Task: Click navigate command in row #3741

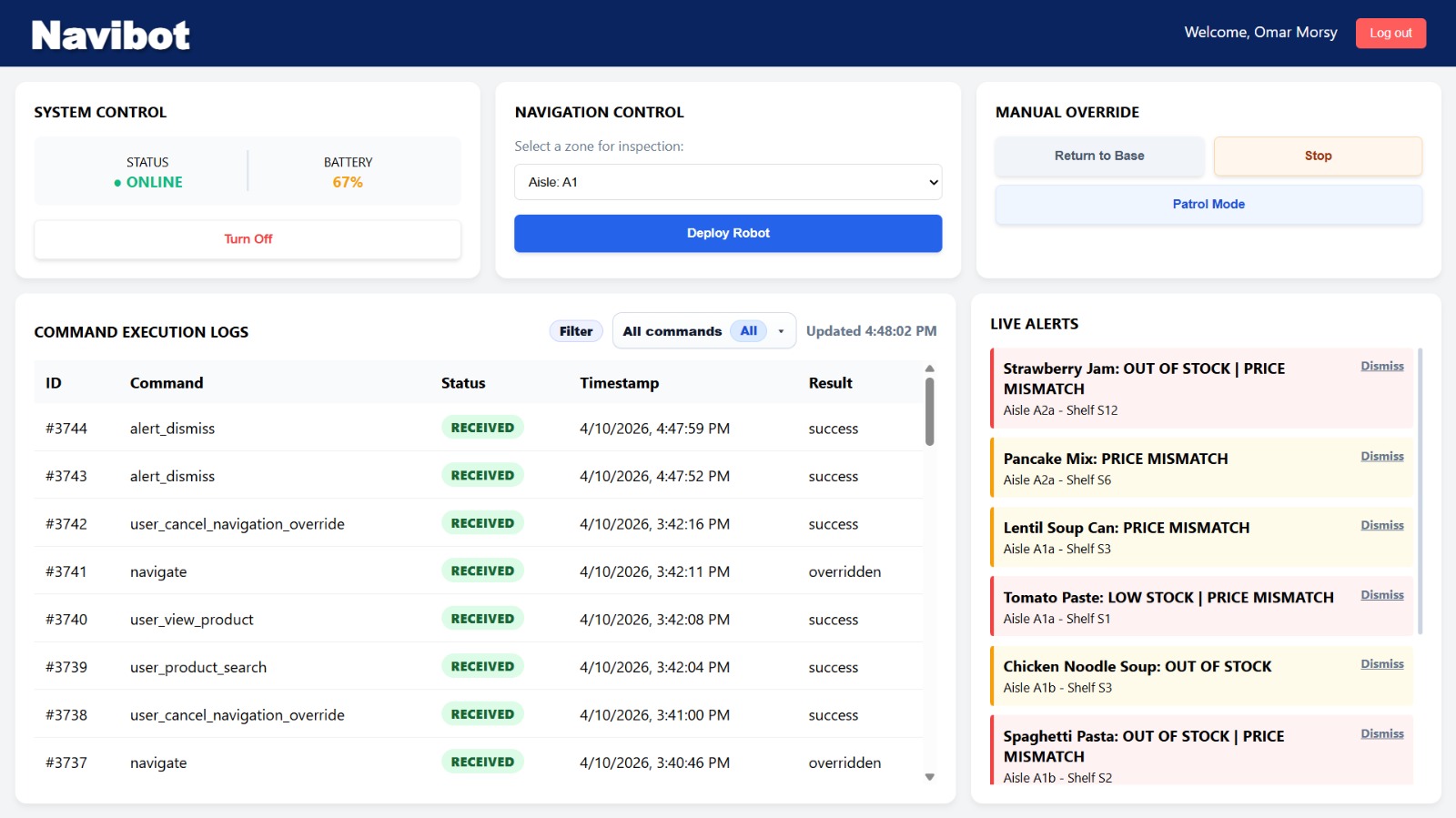Action: (158, 572)
